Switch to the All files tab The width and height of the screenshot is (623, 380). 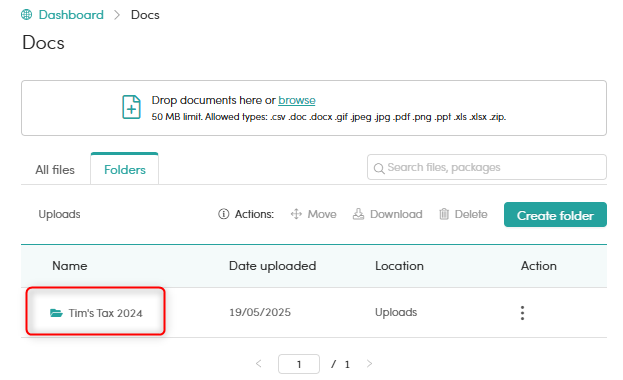55,170
